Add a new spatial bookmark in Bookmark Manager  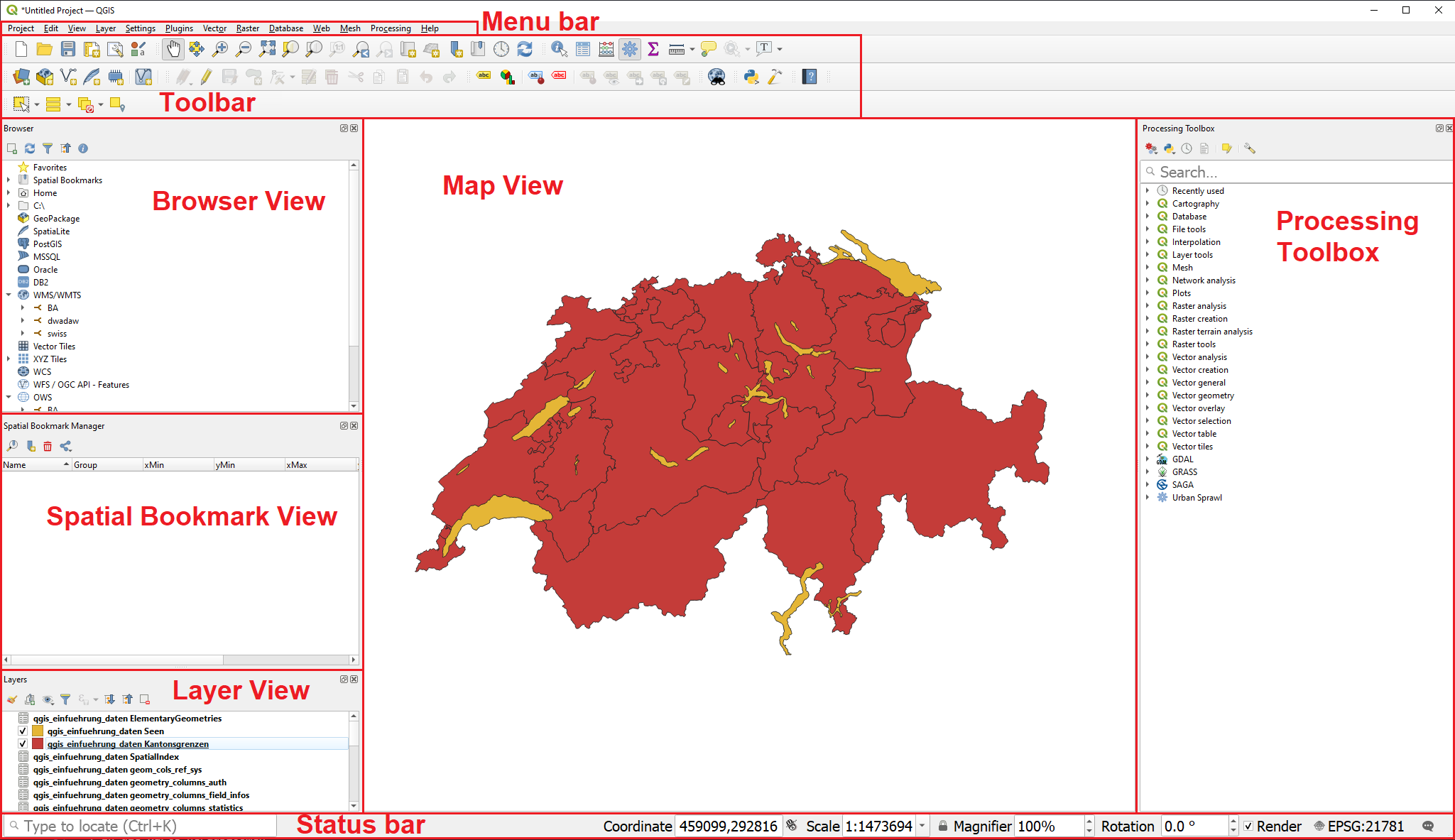tap(31, 446)
